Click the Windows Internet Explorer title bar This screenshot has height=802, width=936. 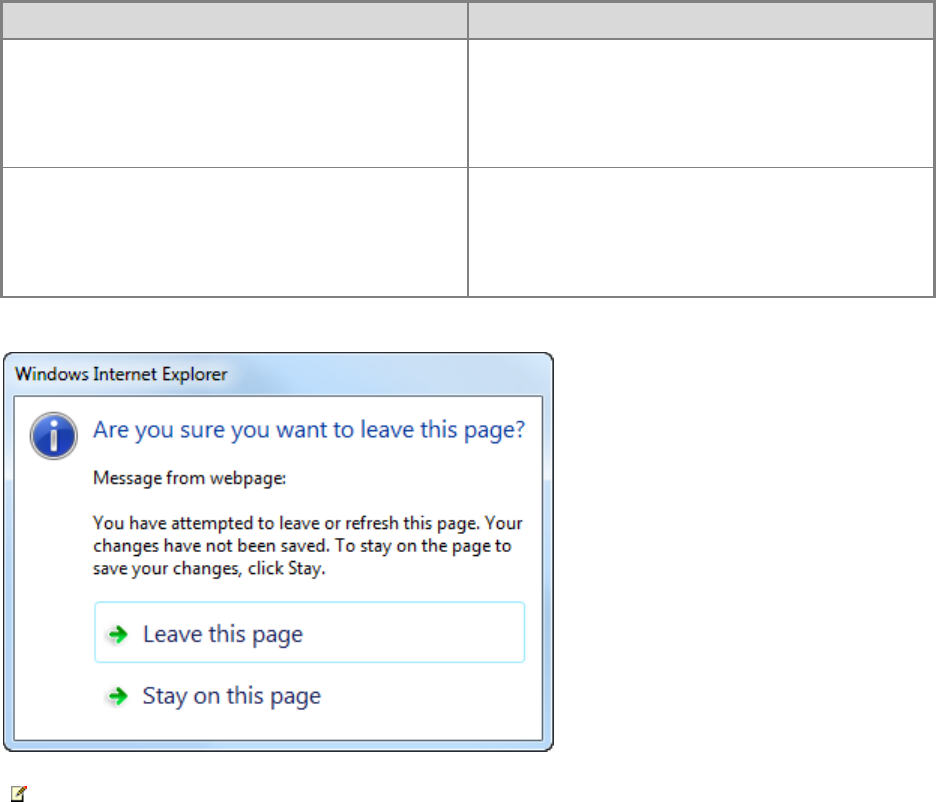point(278,374)
